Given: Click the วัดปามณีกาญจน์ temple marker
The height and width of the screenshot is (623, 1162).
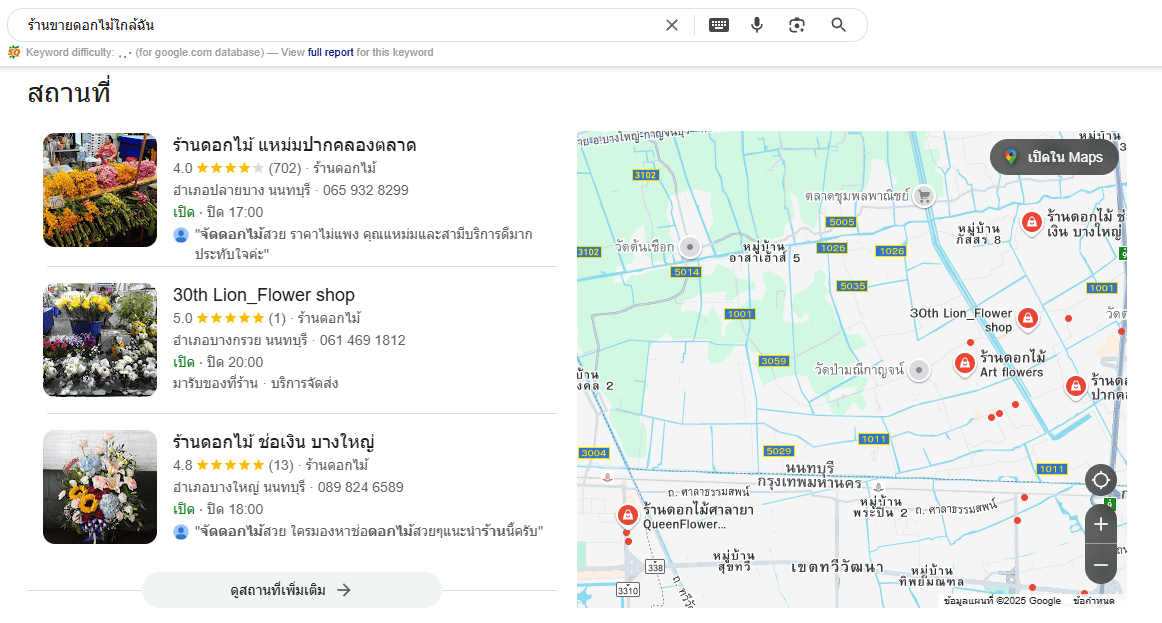Looking at the screenshot, I should click(919, 370).
